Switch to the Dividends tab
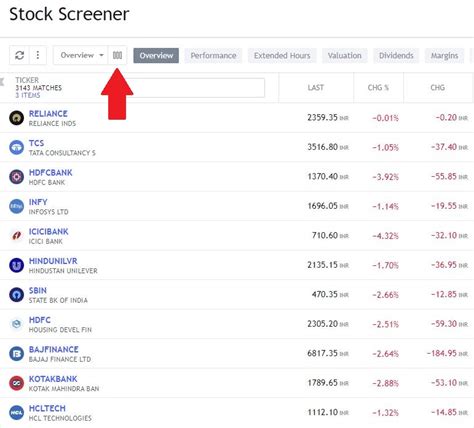 [396, 56]
